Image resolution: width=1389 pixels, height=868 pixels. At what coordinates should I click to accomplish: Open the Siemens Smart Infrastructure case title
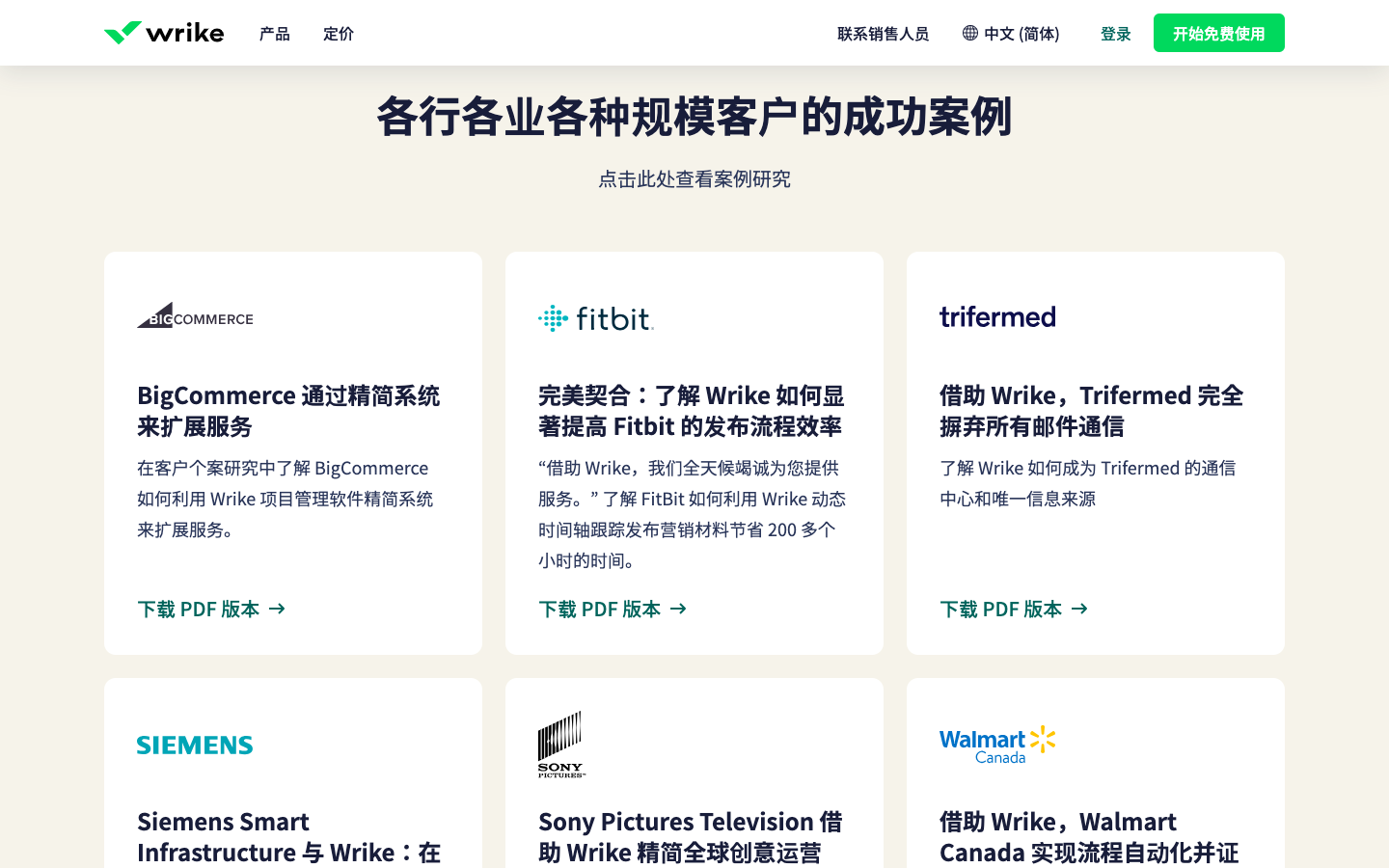point(288,837)
